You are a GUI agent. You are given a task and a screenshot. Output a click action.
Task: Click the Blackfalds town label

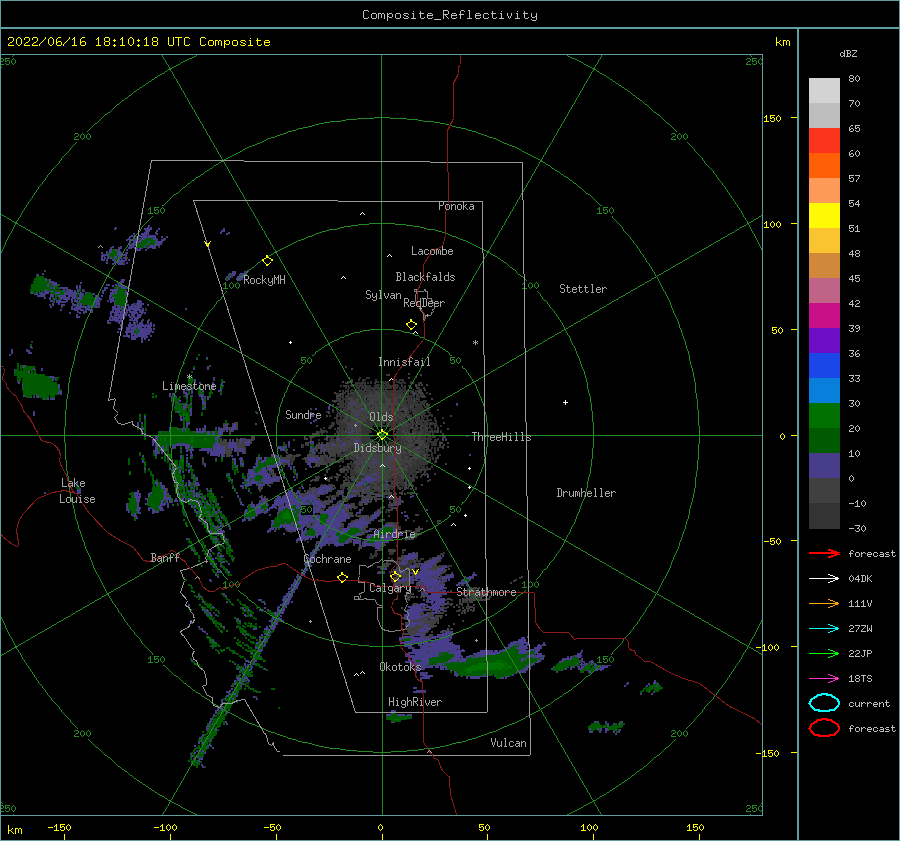425,277
